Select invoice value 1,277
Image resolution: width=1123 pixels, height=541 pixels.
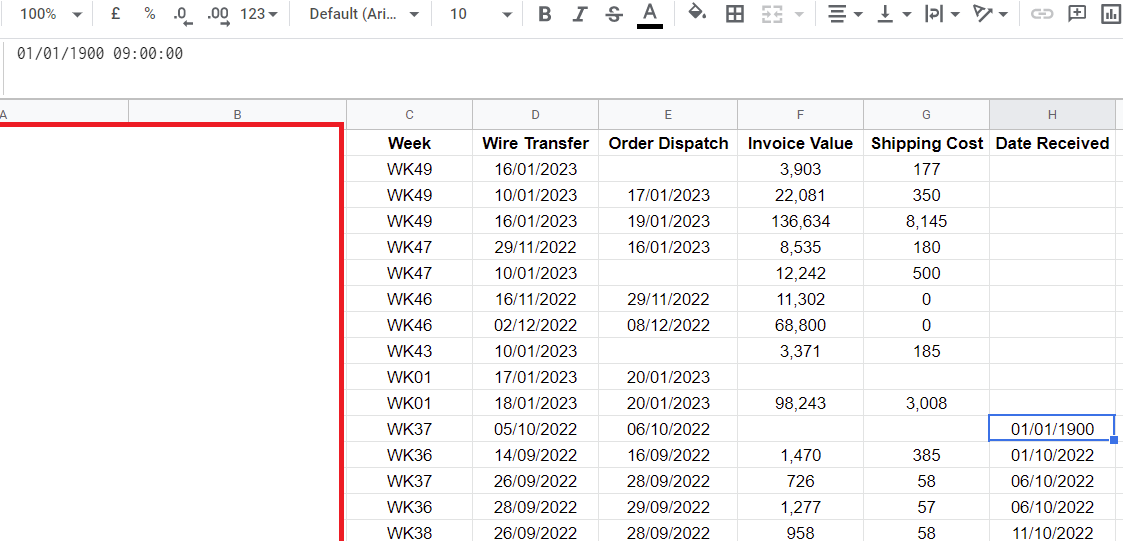801,507
